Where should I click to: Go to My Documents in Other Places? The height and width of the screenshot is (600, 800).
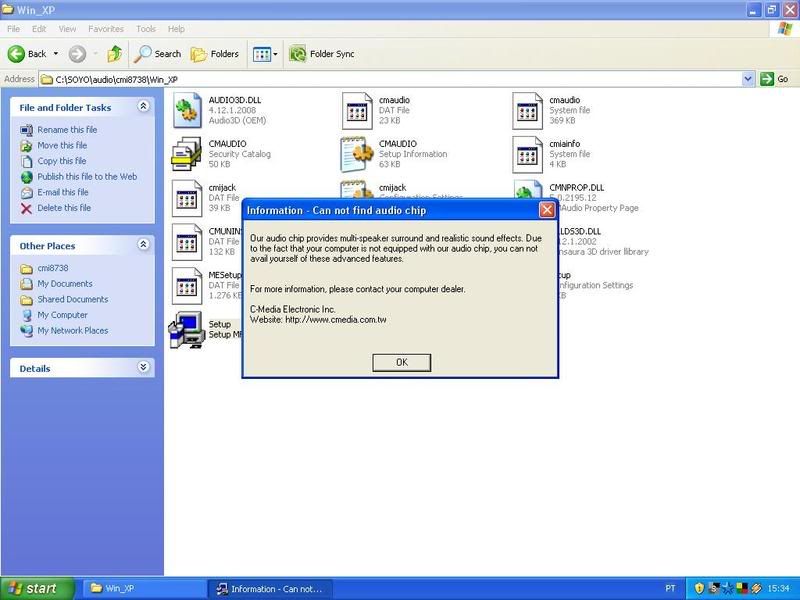[65, 284]
